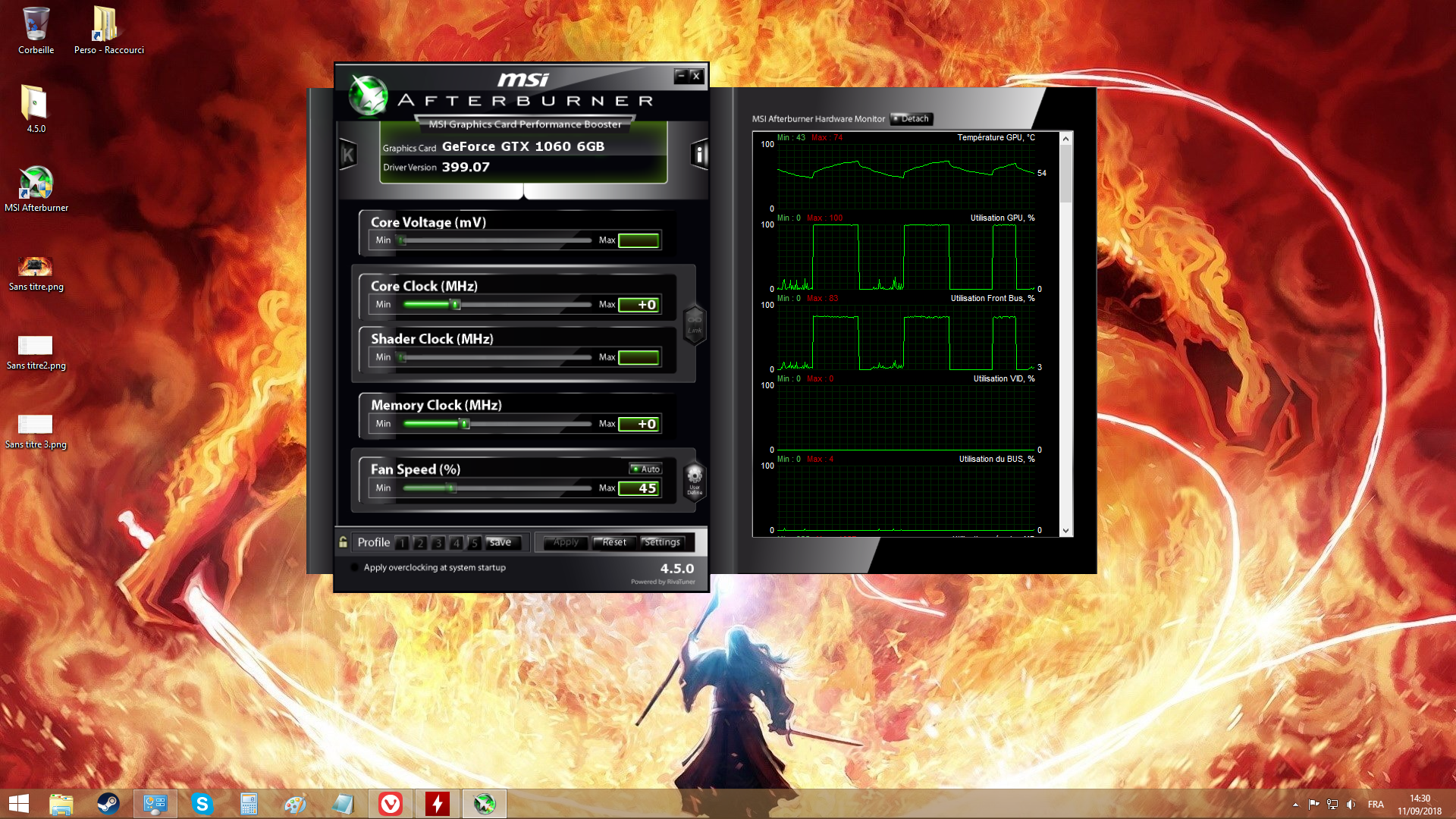Toggle the Auto fan speed option

tap(646, 469)
